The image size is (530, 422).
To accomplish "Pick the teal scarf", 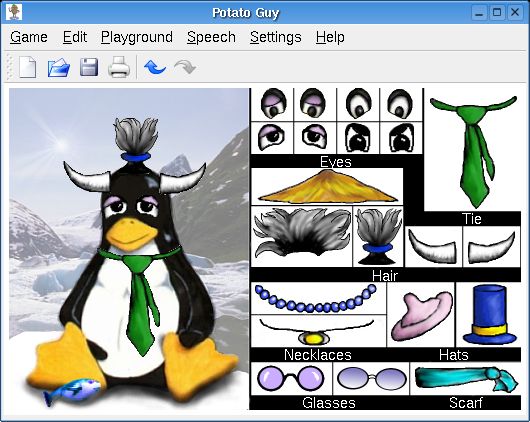I will click(466, 377).
